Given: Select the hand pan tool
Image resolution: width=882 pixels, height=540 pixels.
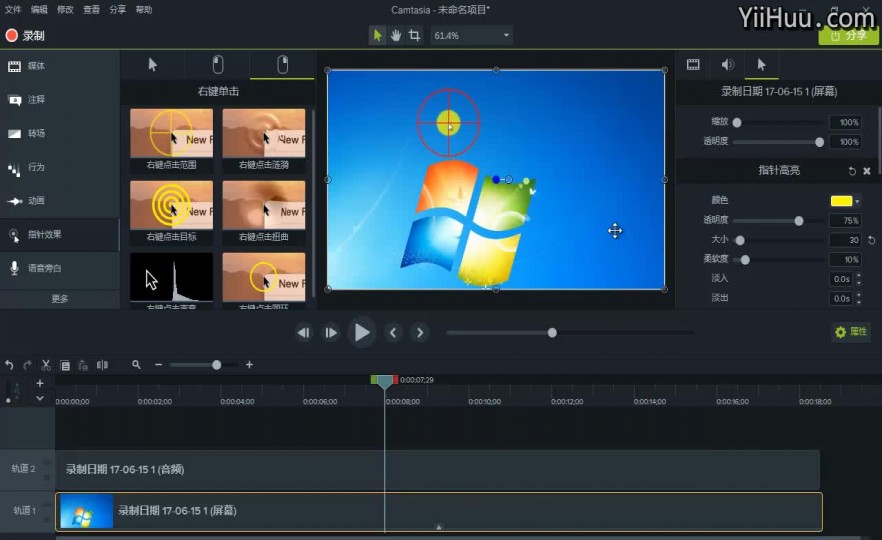Looking at the screenshot, I should coord(396,35).
